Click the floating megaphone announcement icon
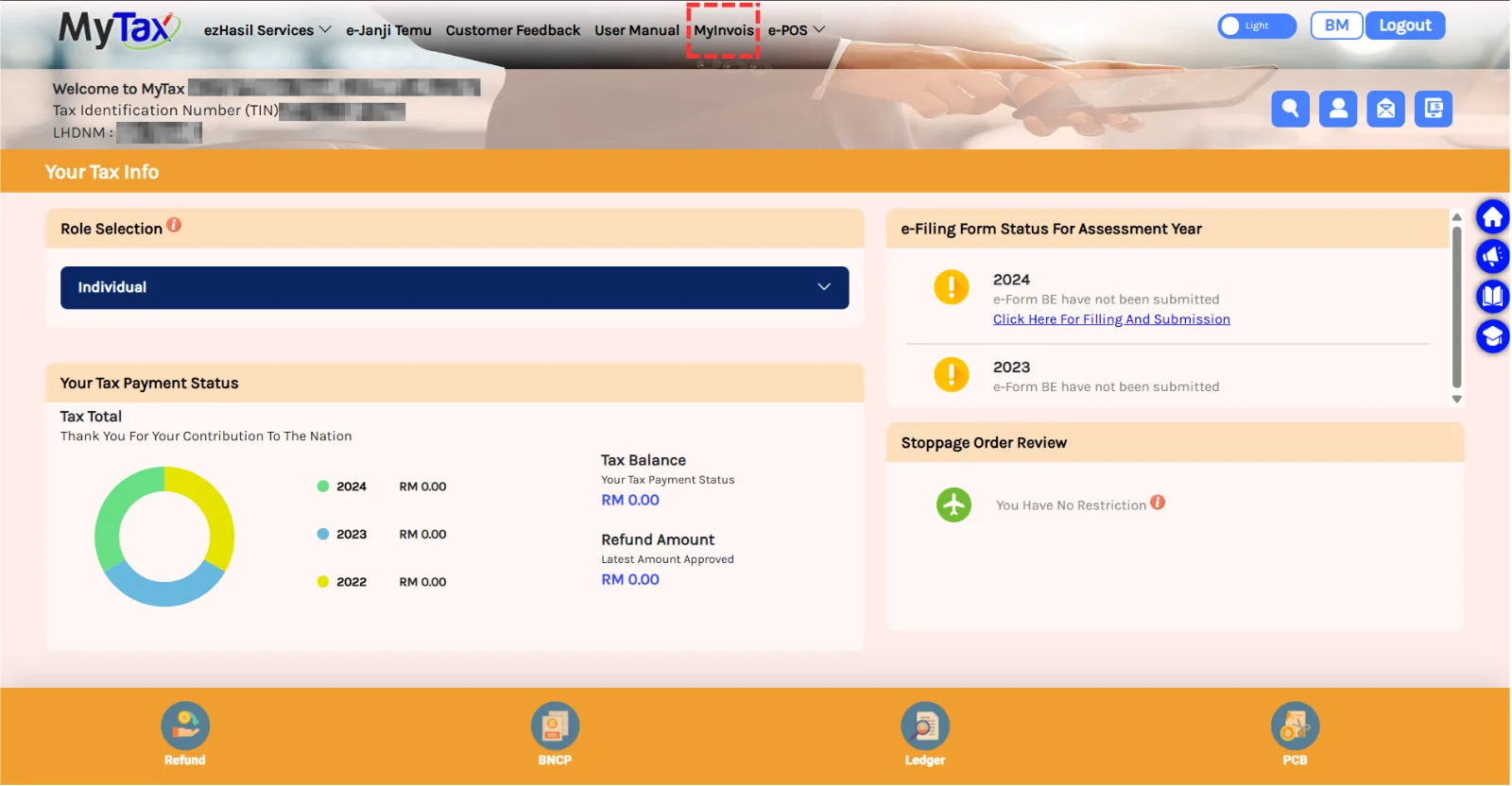This screenshot has width=1512, height=786. 1492,256
